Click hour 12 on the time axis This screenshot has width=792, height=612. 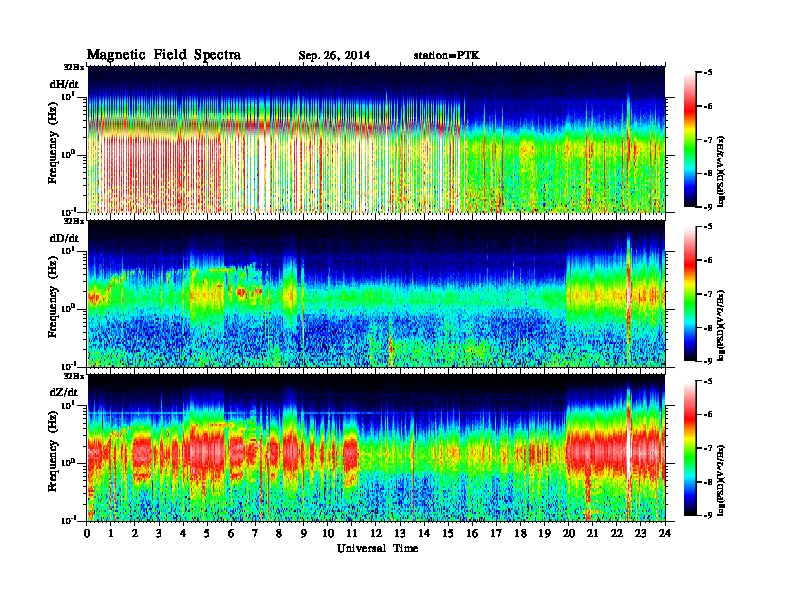point(376,533)
